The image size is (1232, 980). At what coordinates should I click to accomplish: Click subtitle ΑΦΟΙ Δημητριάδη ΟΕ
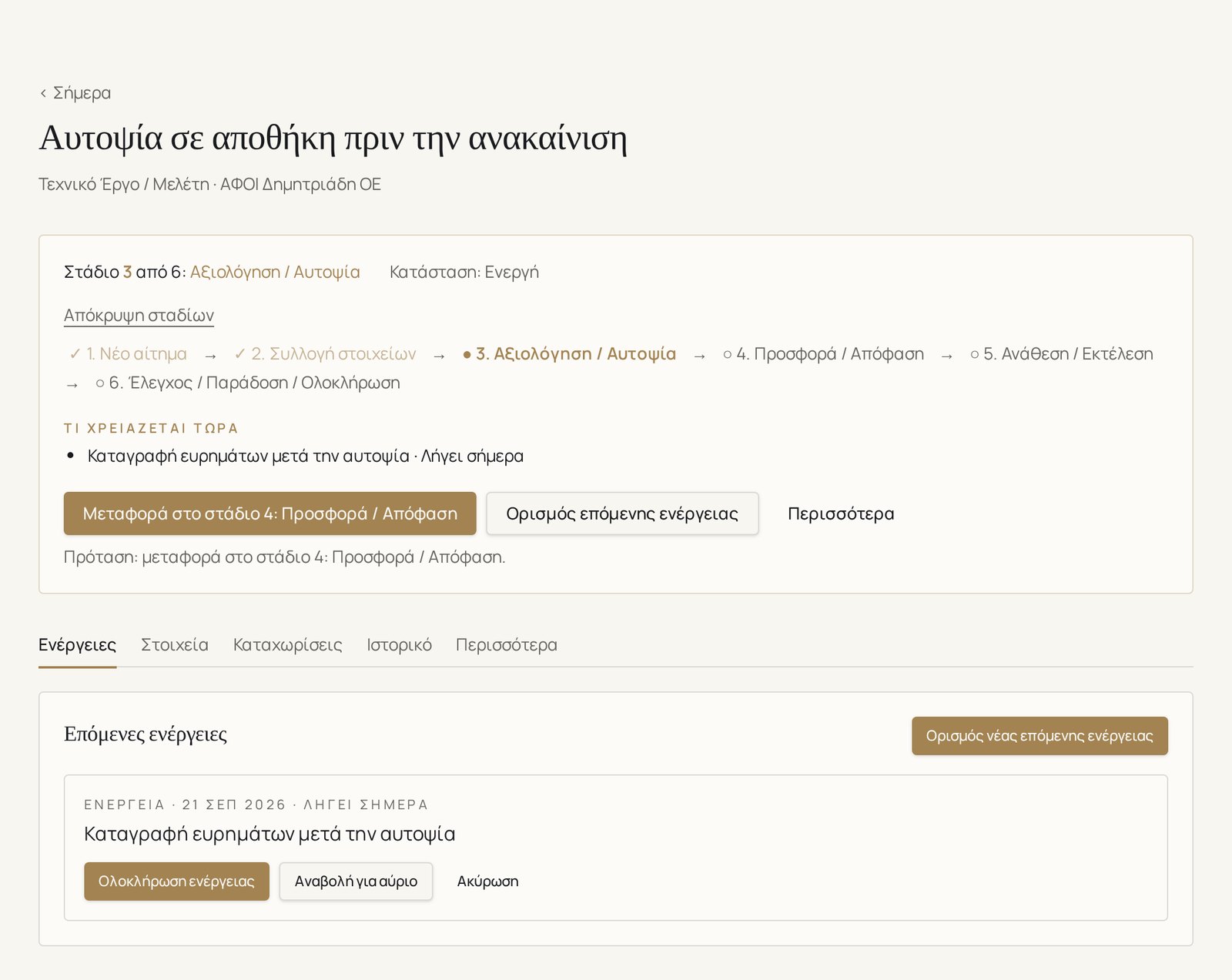(301, 185)
